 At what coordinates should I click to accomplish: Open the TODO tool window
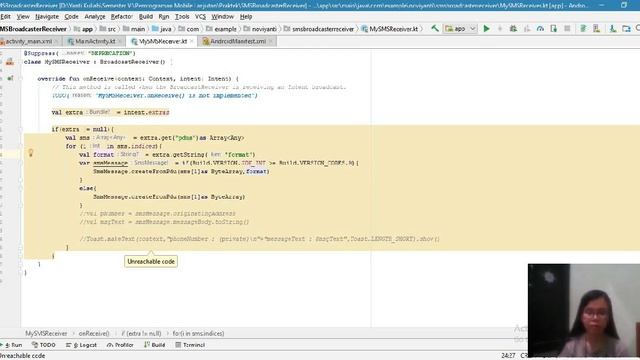(x=44, y=345)
